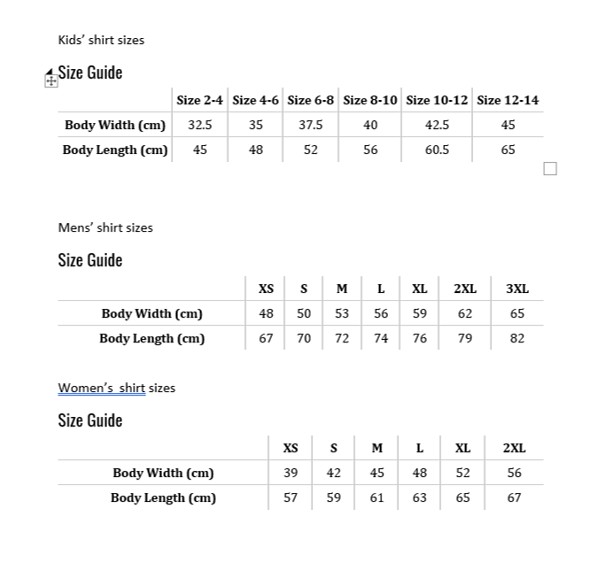Viewport: 610px width, 577px height.
Task: Click "Body Width (cm)" in the kids' table
Action: click(x=115, y=125)
